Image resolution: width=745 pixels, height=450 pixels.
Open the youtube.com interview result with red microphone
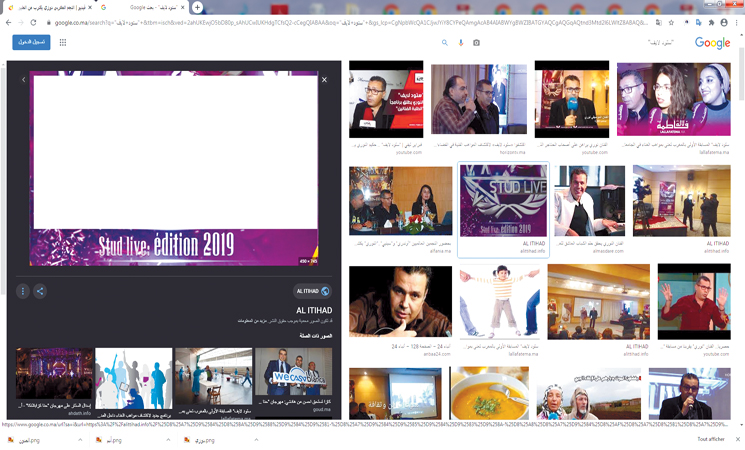[386, 99]
